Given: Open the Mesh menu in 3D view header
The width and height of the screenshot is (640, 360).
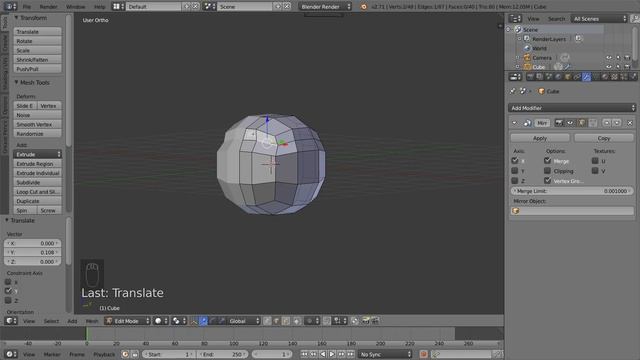Looking at the screenshot, I should [x=92, y=321].
